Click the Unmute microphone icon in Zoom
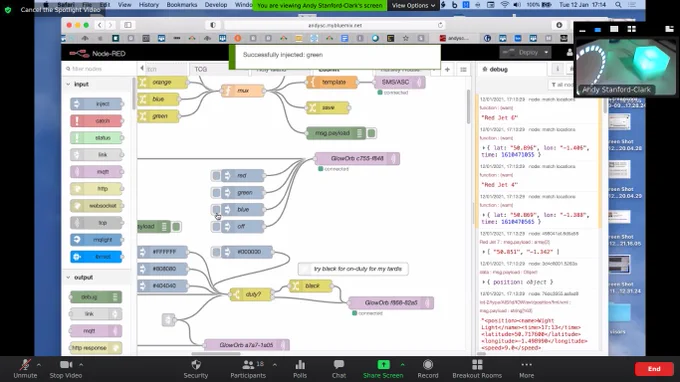Screen dimensions: 680x382 (25, 365)
